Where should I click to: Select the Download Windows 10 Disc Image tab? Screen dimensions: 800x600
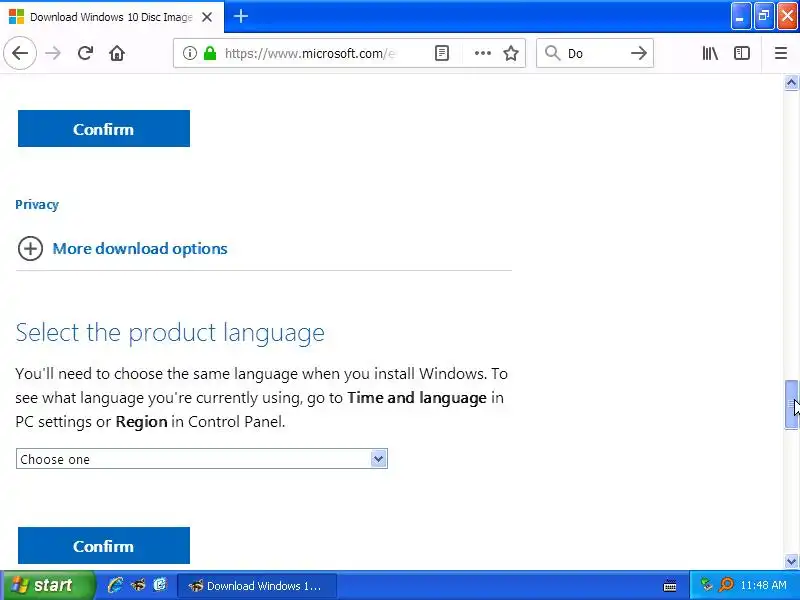(x=111, y=17)
